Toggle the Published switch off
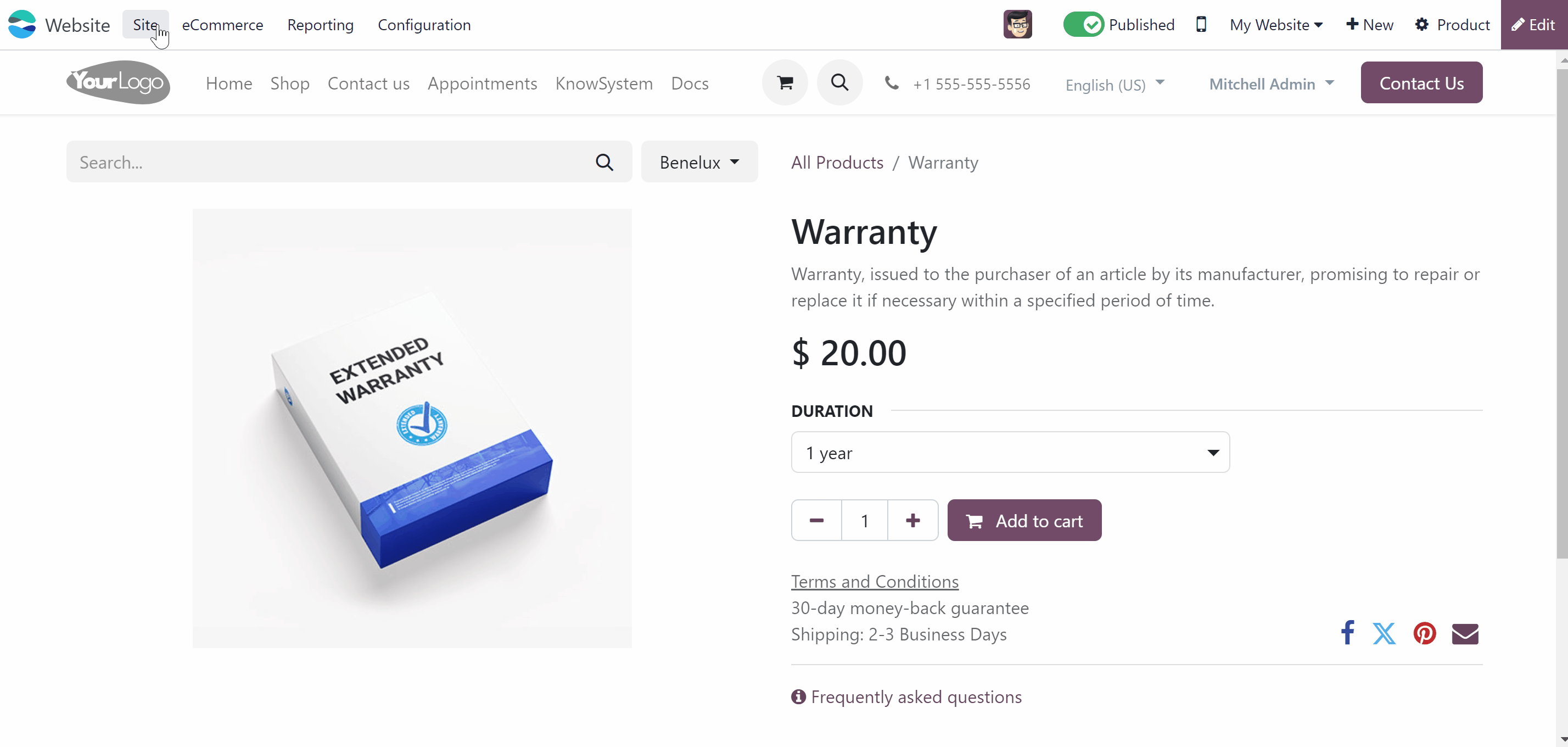1568x747 pixels. click(1083, 24)
